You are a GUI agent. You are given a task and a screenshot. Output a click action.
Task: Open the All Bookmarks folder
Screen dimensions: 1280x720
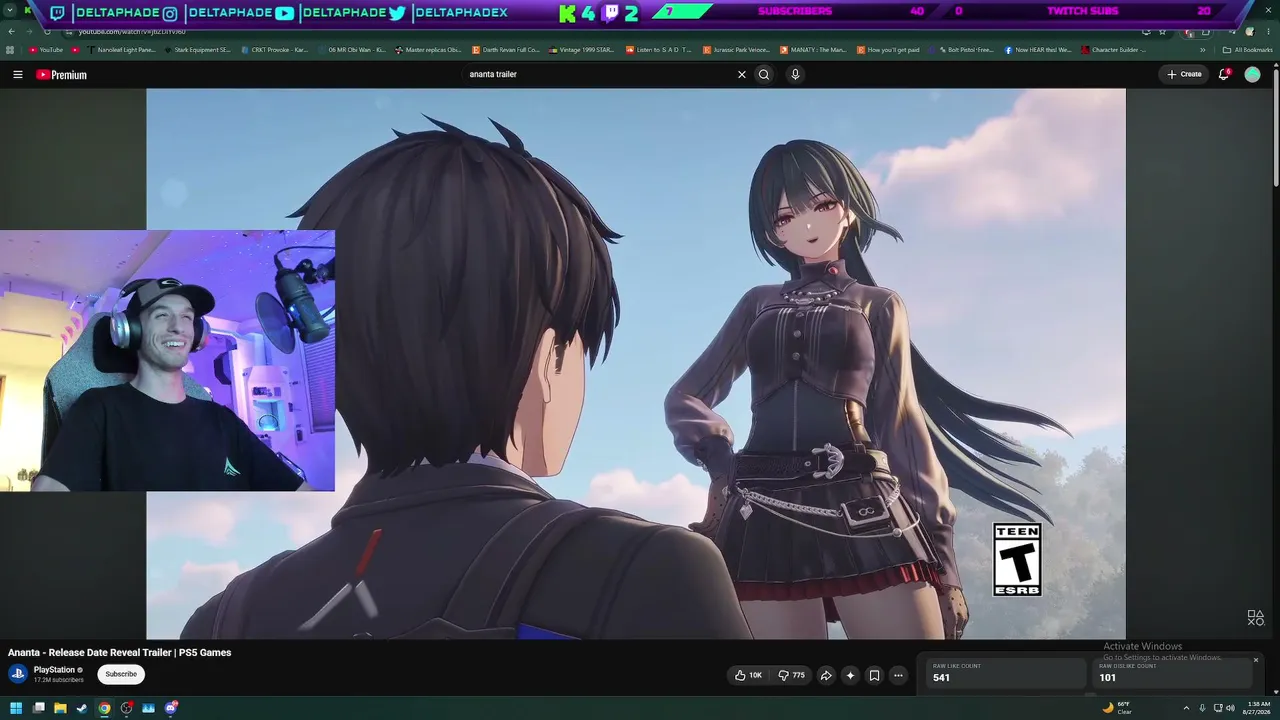(1247, 50)
